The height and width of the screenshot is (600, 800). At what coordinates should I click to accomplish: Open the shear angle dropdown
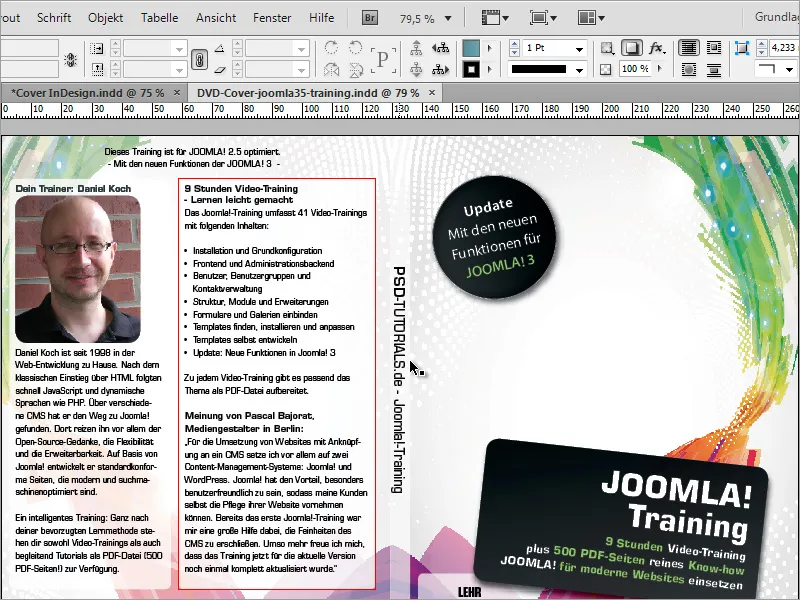coord(302,69)
